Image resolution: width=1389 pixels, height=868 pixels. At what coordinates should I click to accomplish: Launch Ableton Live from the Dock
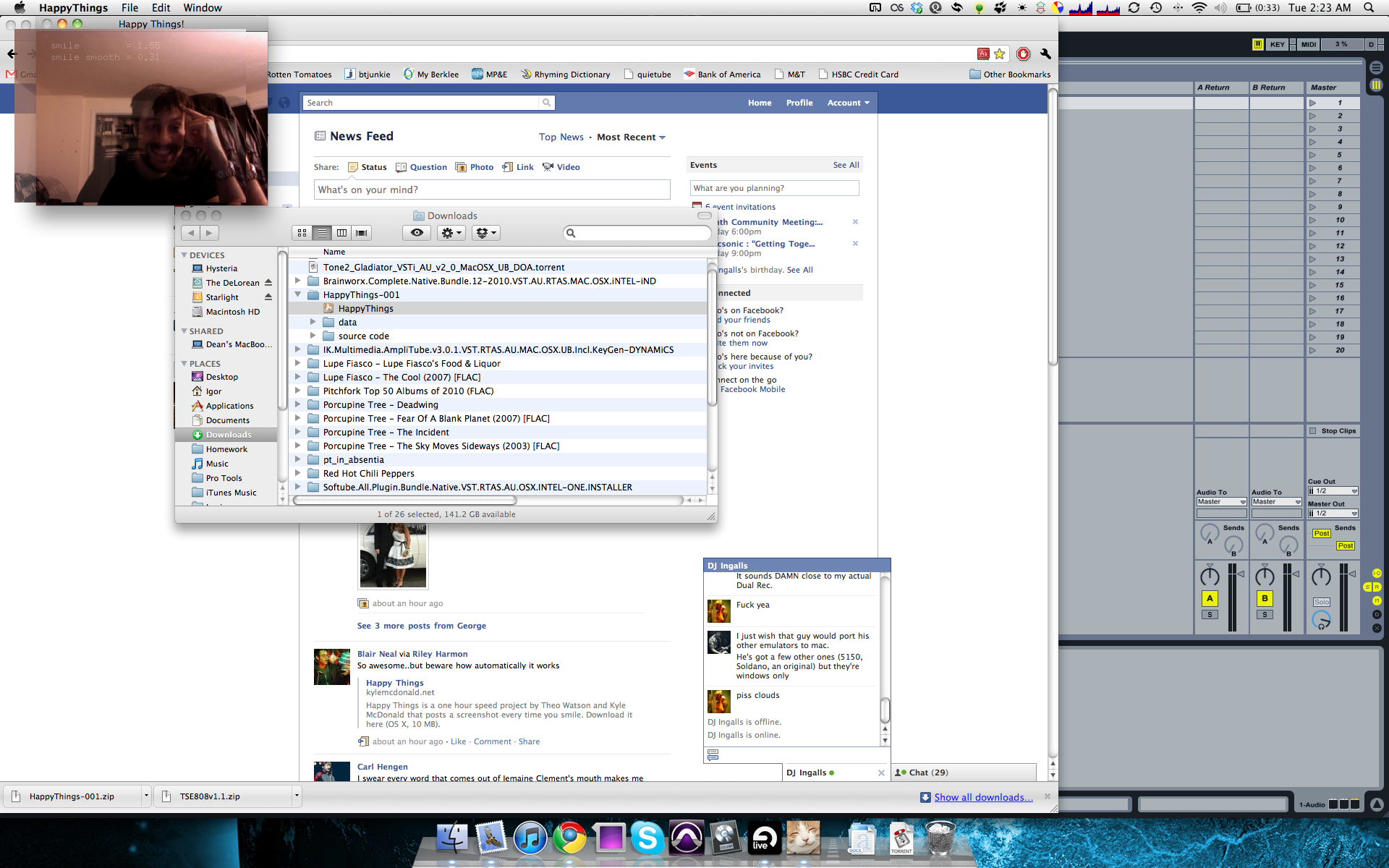763,838
